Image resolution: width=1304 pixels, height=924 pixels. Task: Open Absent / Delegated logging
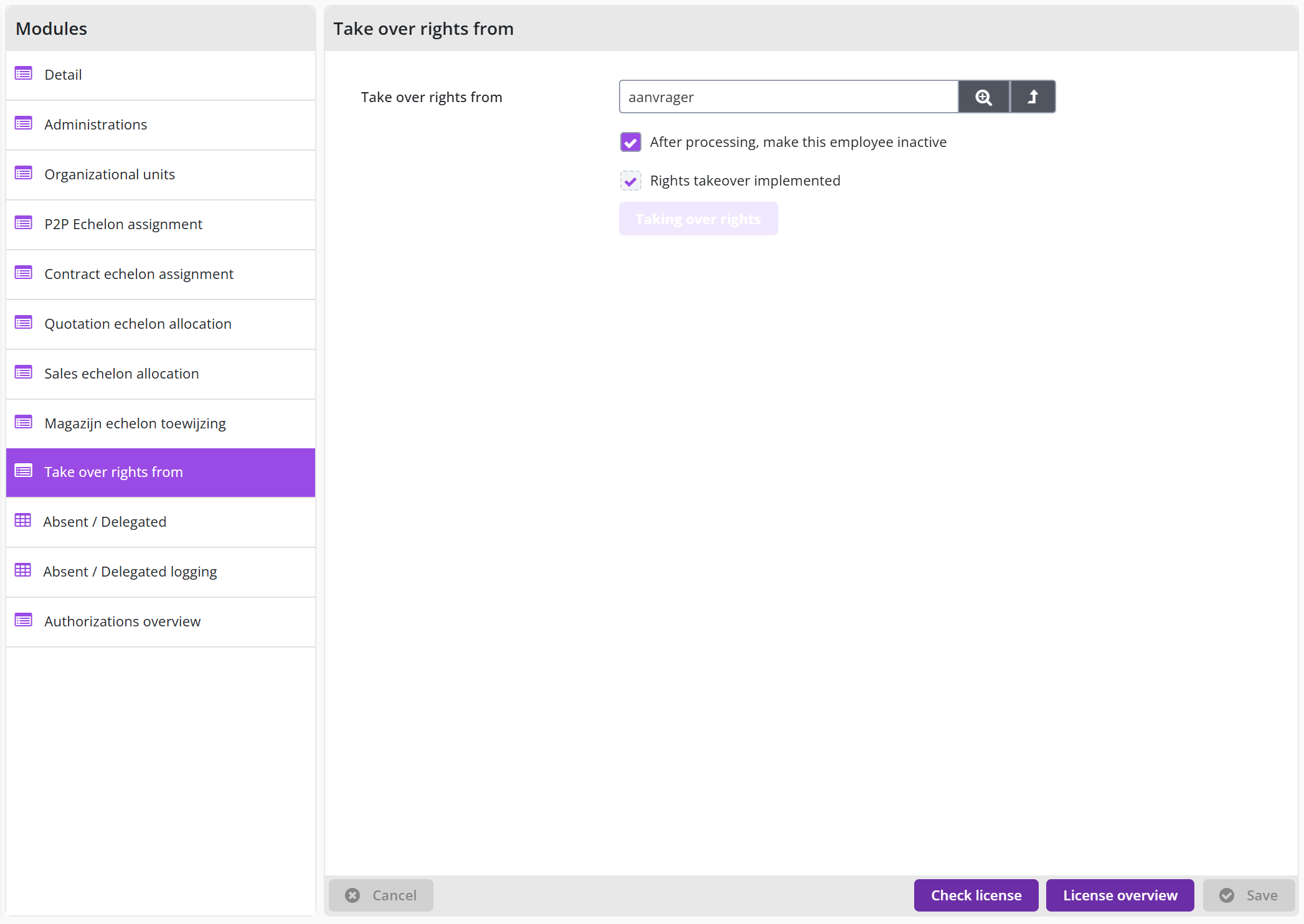coord(161,572)
